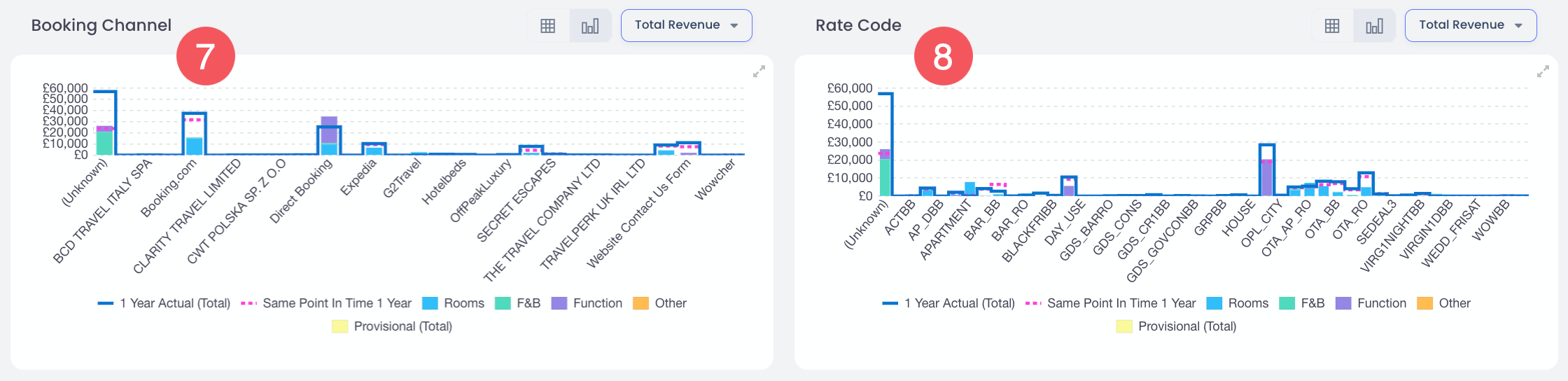This screenshot has width=1568, height=381.
Task: Switch Rate Code to table view
Action: point(1332,26)
